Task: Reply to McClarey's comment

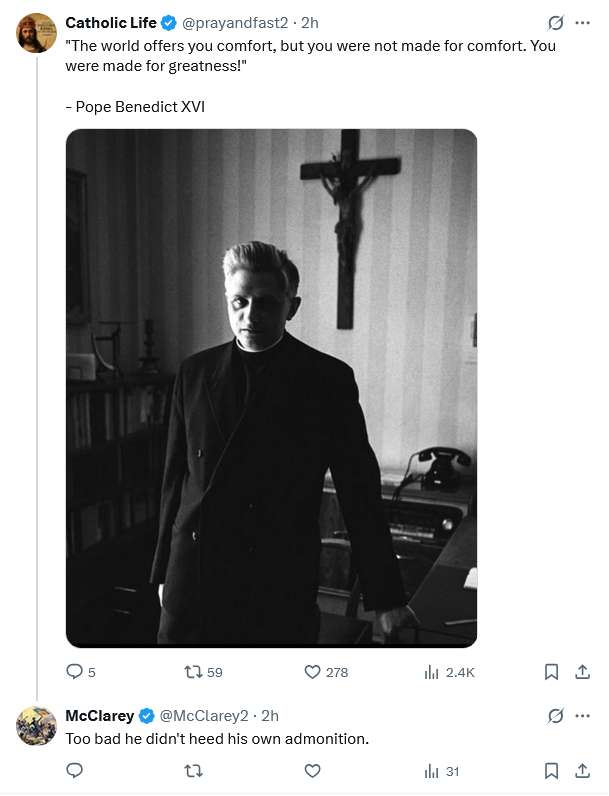Action: tap(74, 771)
